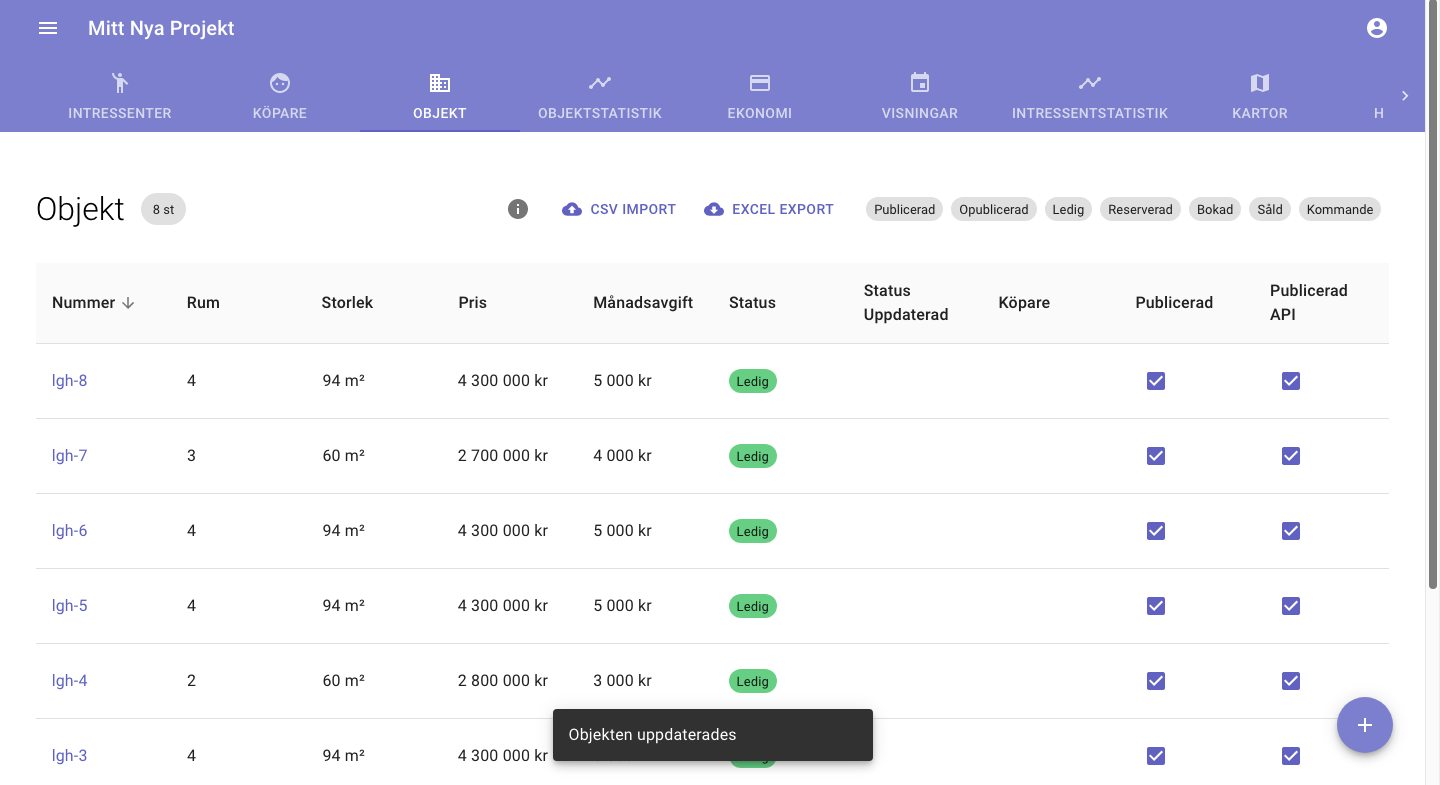This screenshot has width=1440, height=785.
Task: Click the Excel Export button
Action: pyautogui.click(x=769, y=209)
